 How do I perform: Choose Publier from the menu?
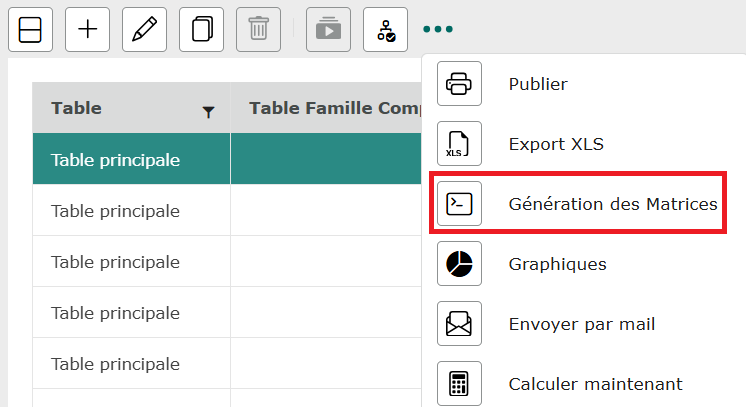point(537,84)
